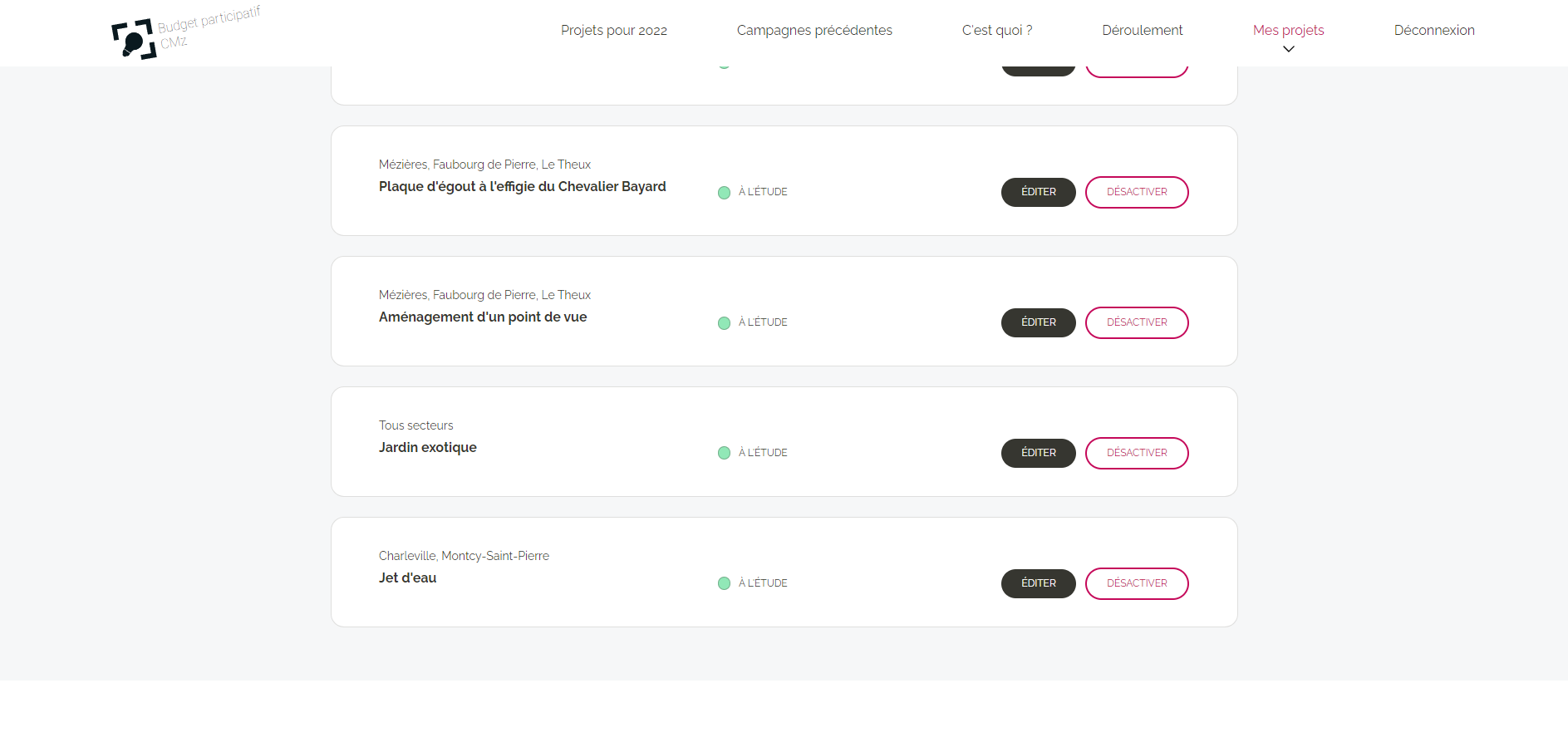Open Projets pour 2022 menu item
The width and height of the screenshot is (1568, 752).
613,30
